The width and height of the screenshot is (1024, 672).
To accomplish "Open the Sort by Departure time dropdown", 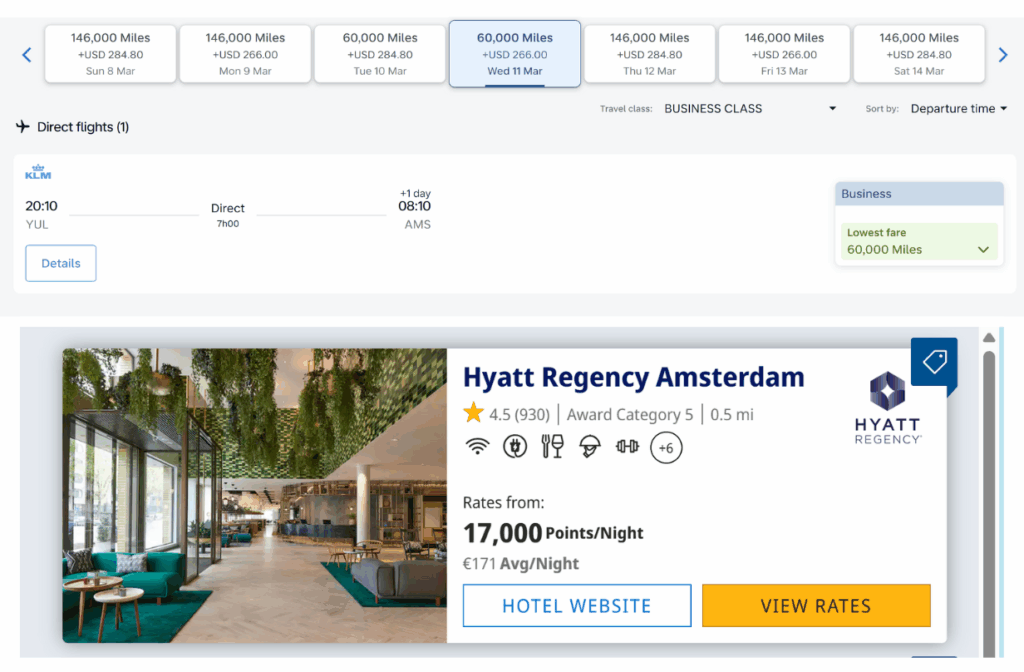I will 959,108.
